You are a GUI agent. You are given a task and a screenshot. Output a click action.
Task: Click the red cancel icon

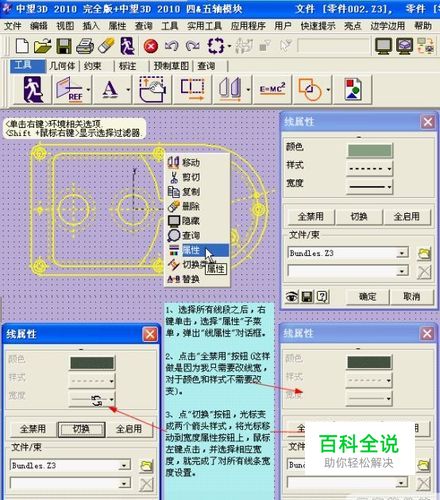pos(151,46)
